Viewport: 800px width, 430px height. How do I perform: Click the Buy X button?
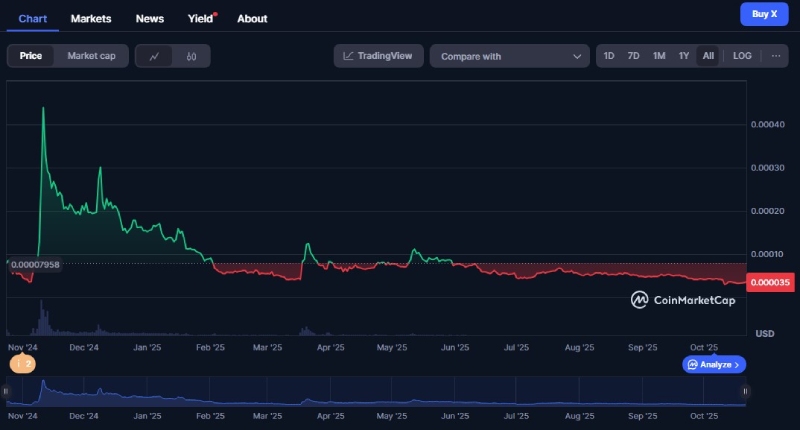(x=764, y=14)
